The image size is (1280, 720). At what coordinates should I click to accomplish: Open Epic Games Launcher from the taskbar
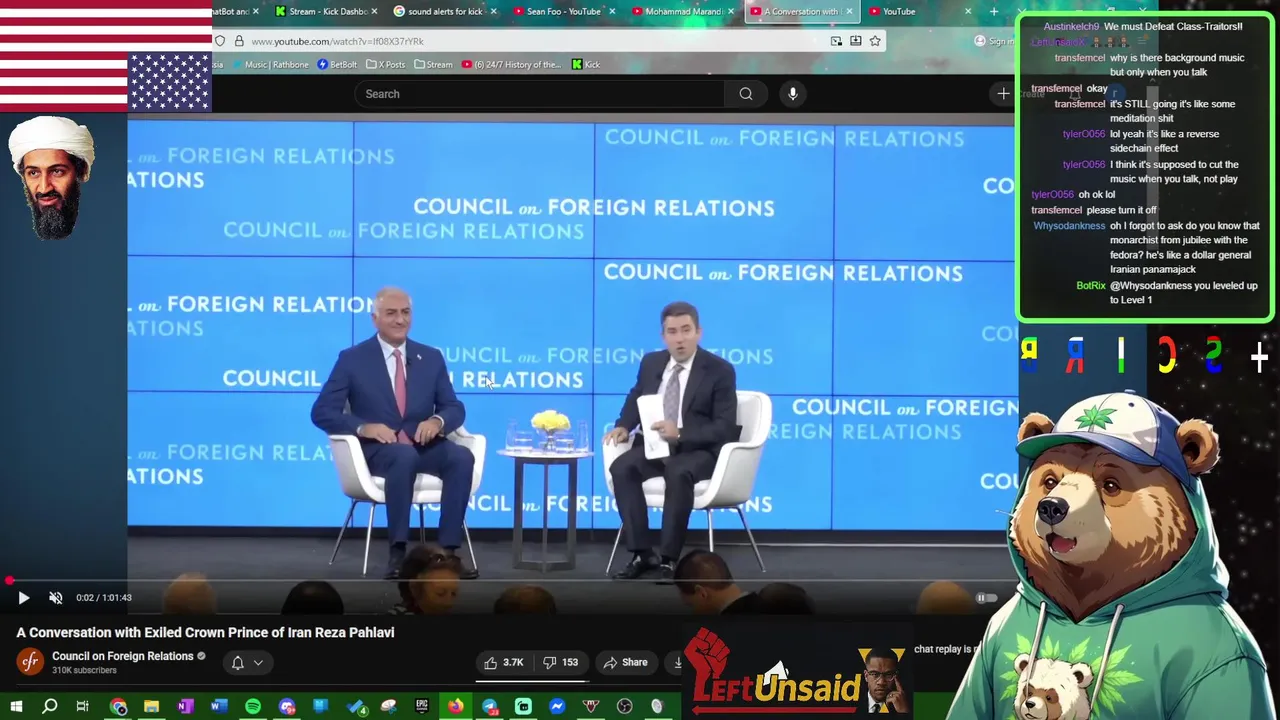pos(422,707)
